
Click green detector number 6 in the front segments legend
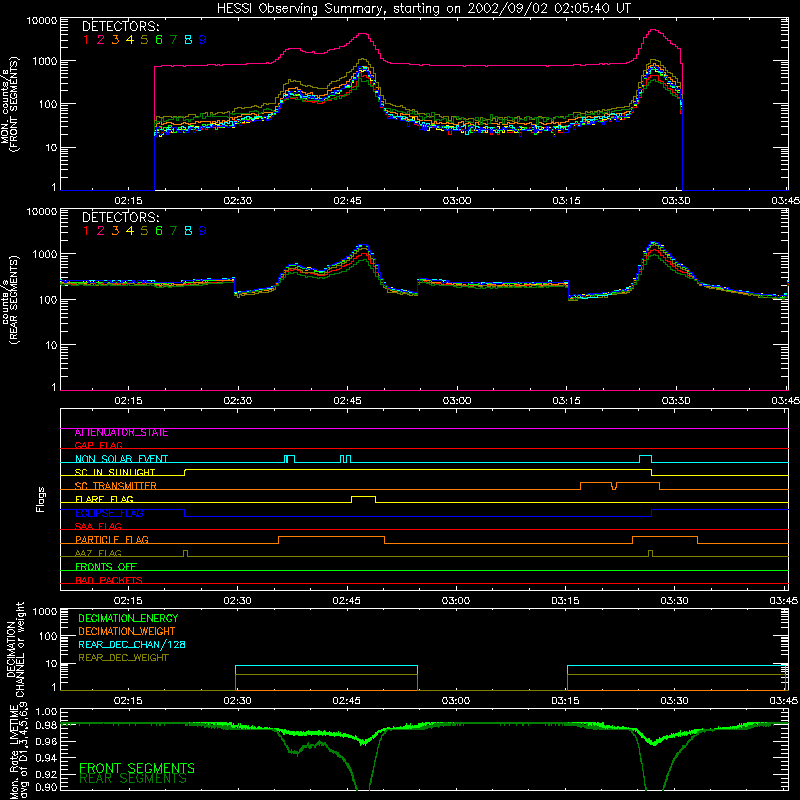tap(159, 40)
